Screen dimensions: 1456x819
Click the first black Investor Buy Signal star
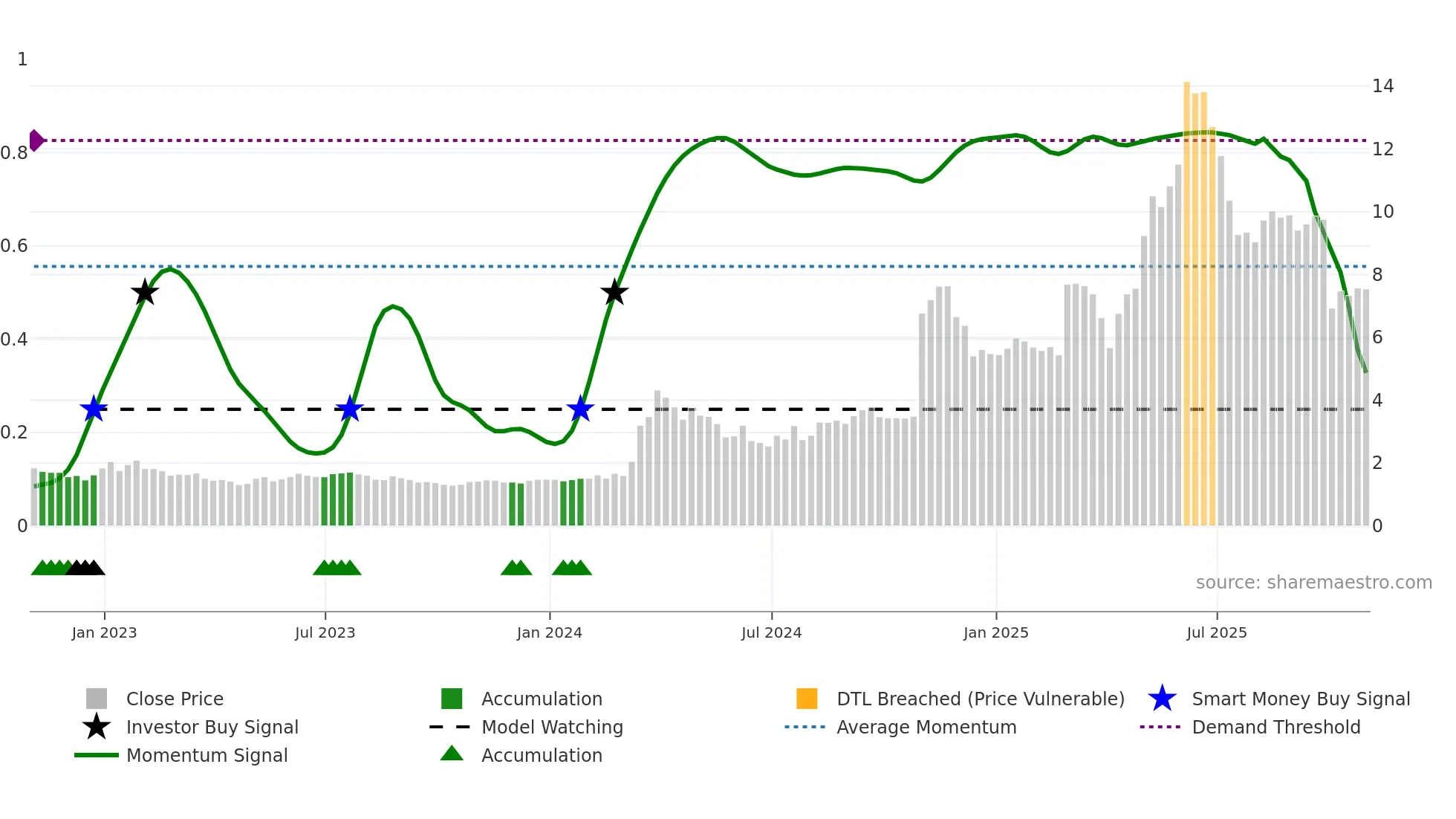(x=145, y=293)
